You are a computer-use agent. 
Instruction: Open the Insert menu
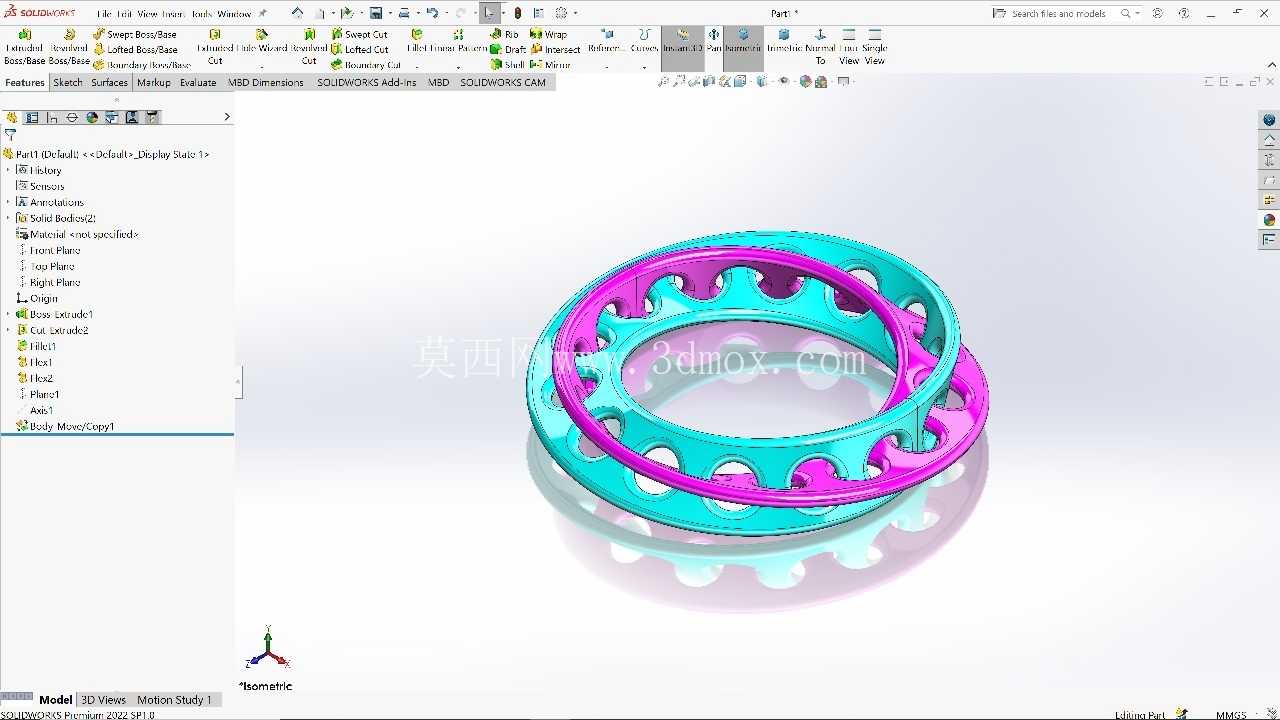[x=173, y=14]
